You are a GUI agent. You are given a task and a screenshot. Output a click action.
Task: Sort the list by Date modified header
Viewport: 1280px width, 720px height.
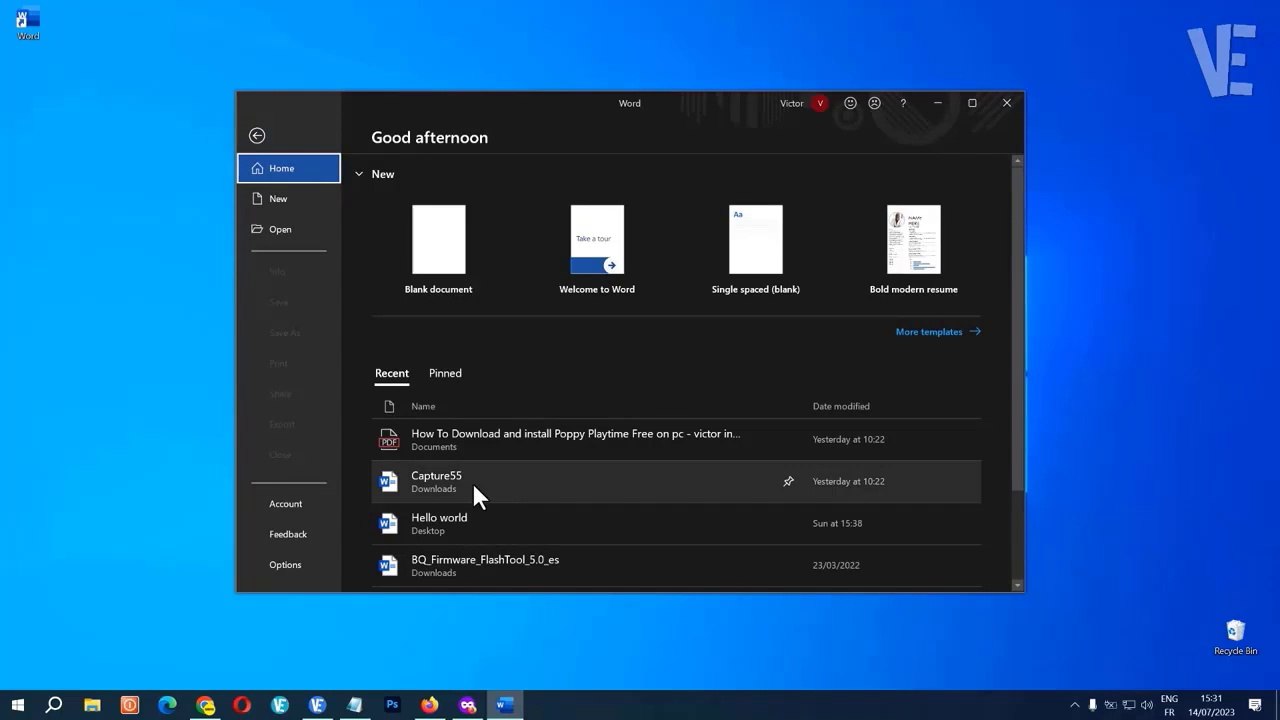coord(841,406)
